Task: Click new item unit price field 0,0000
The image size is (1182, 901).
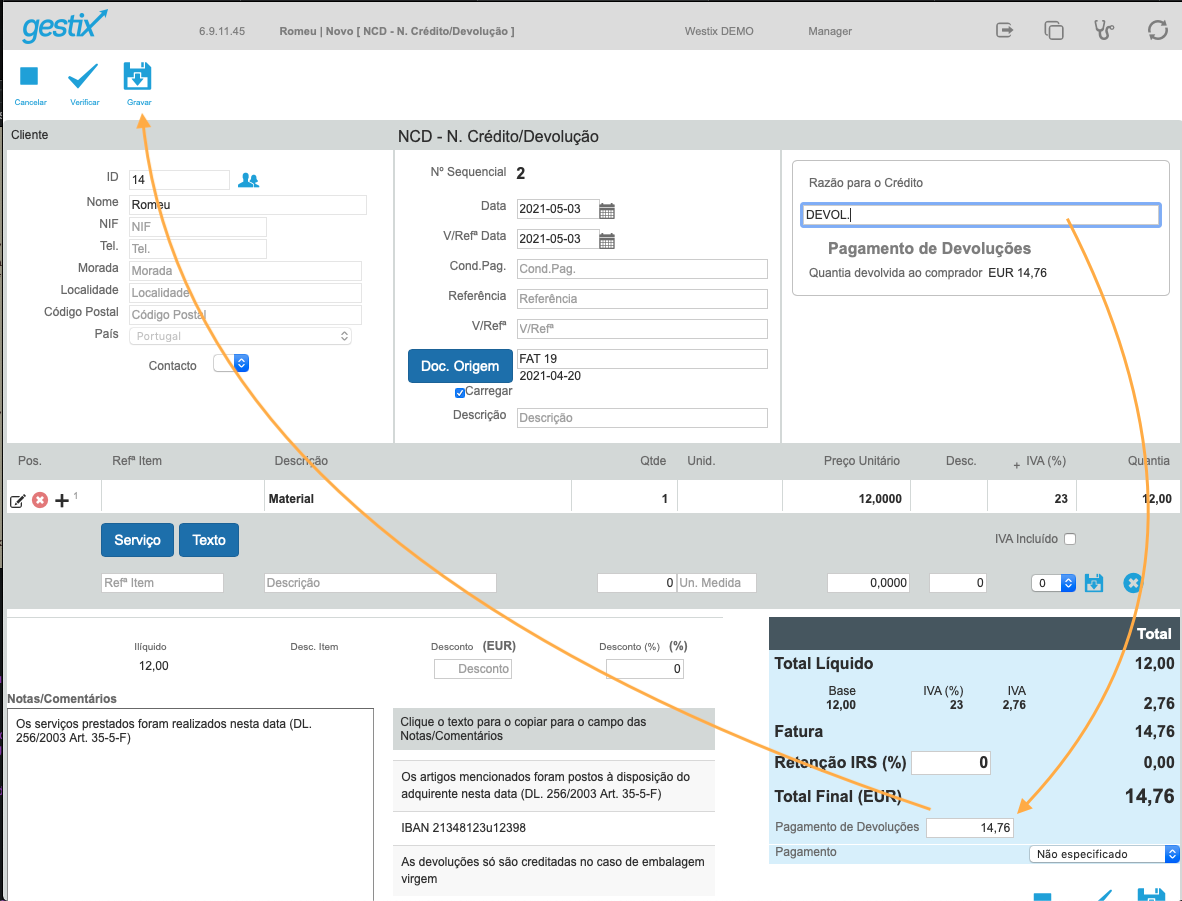Action: [x=868, y=583]
